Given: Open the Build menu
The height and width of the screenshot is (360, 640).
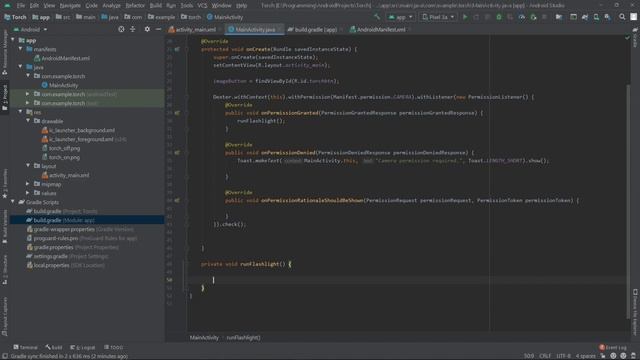Looking at the screenshot, I should click(x=156, y=6).
